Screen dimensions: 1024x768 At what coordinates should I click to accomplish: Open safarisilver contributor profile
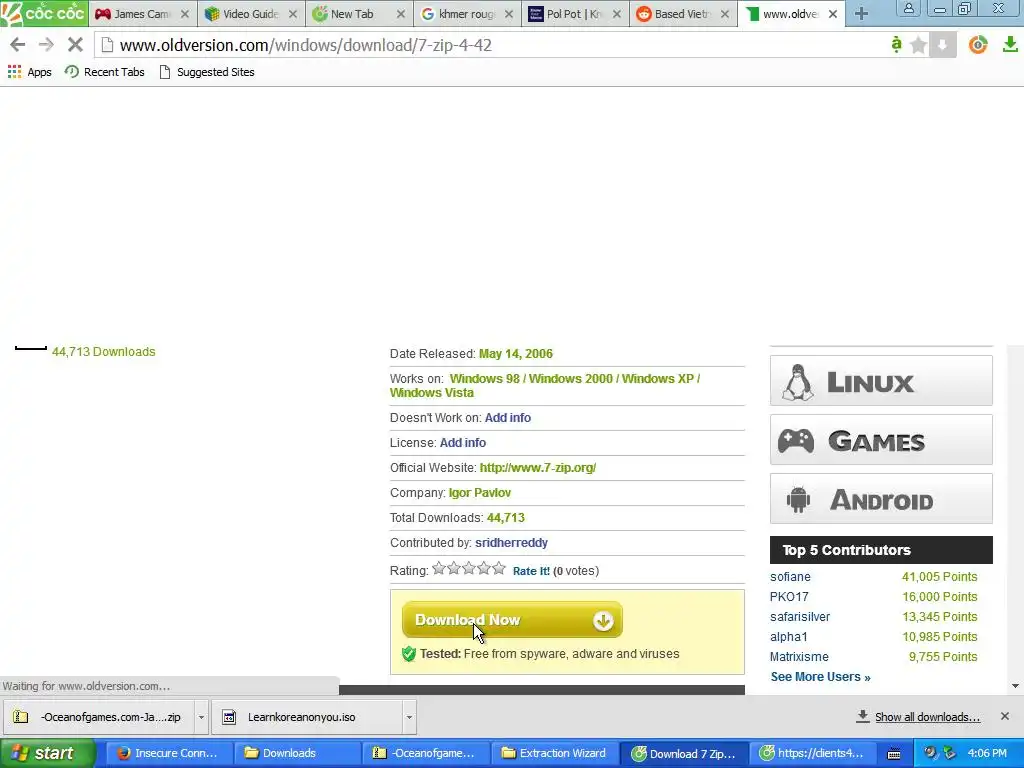tap(800, 617)
